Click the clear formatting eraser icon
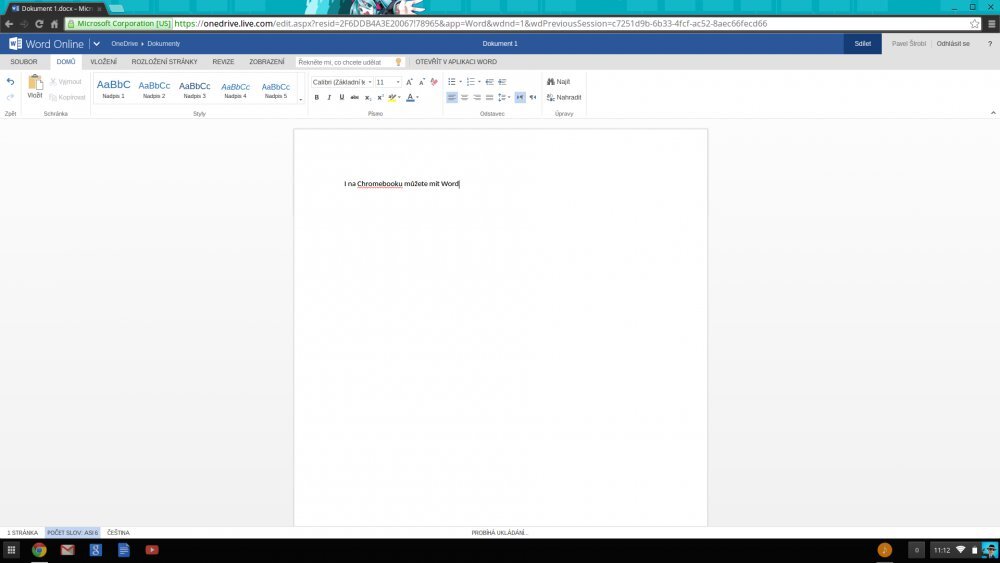The height and width of the screenshot is (563, 1000). coord(434,82)
